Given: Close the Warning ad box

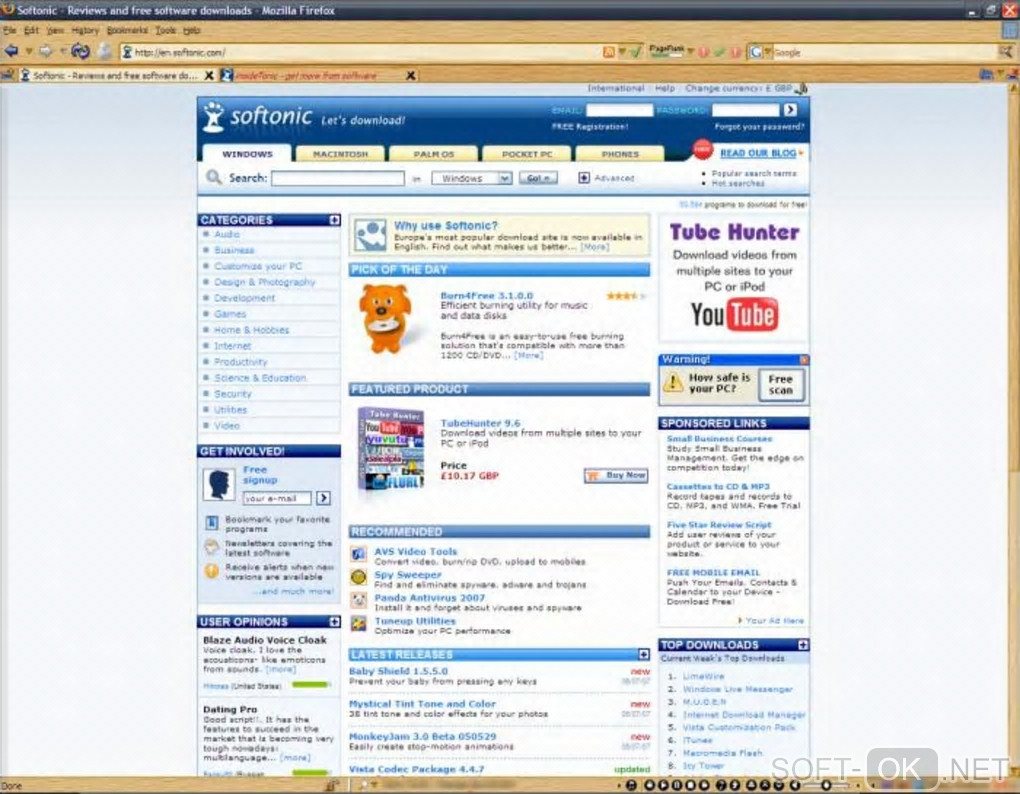Looking at the screenshot, I should [804, 360].
